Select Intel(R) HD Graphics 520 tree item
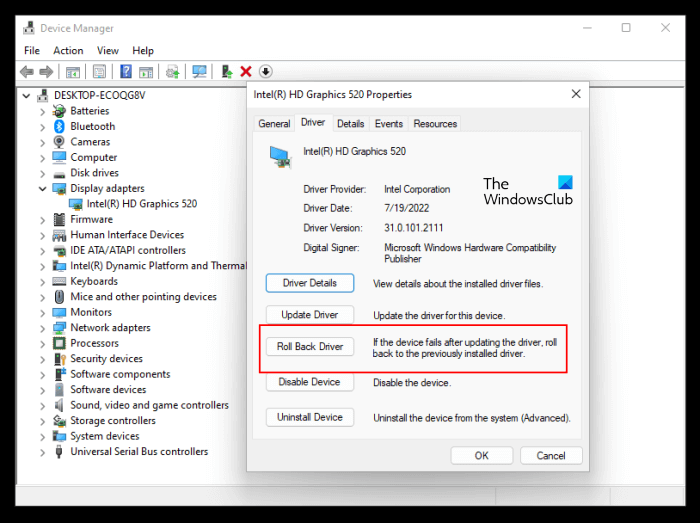Viewport: 700px width, 523px height. (x=142, y=204)
